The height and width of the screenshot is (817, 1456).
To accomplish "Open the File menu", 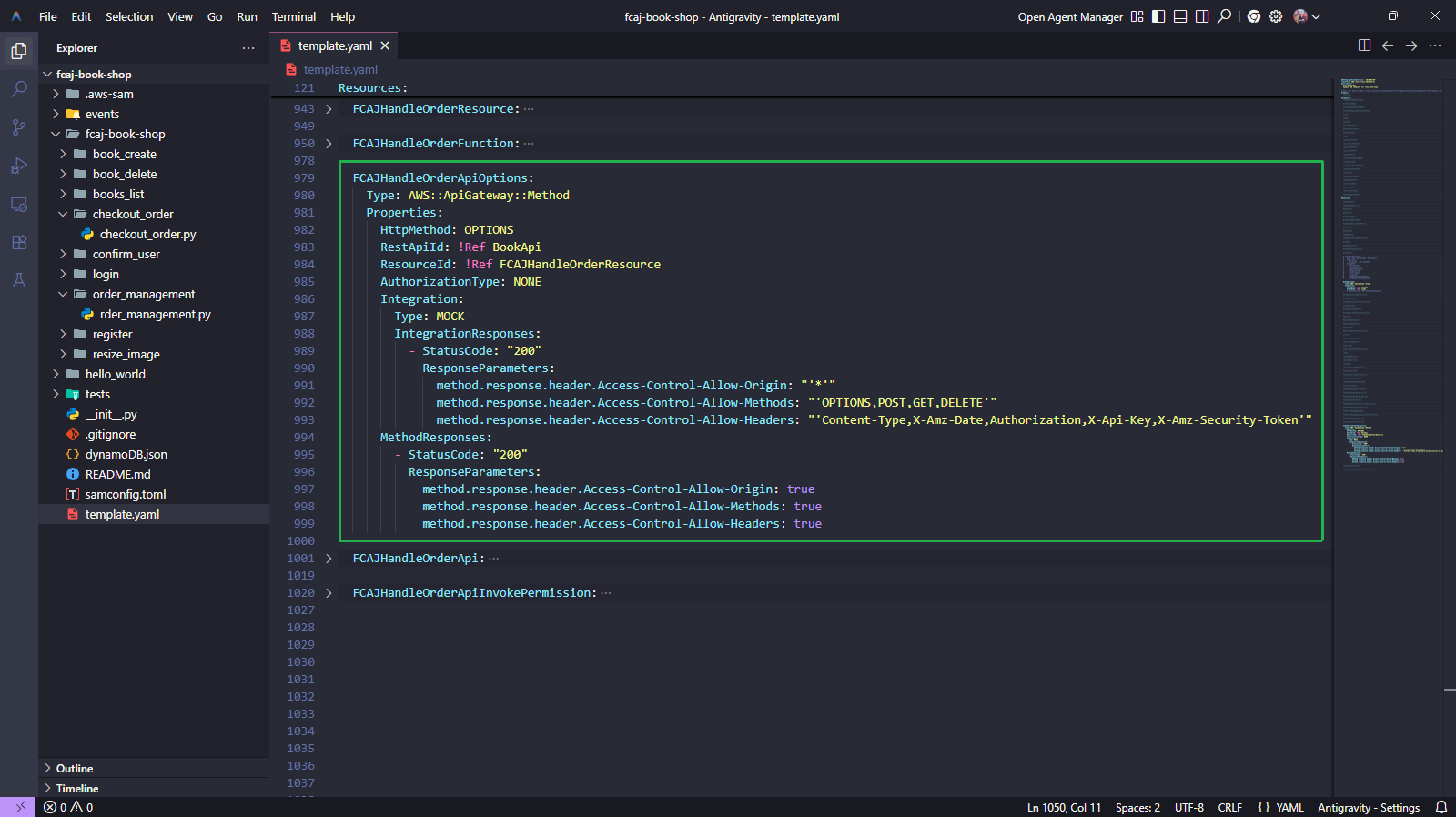I will (x=48, y=16).
